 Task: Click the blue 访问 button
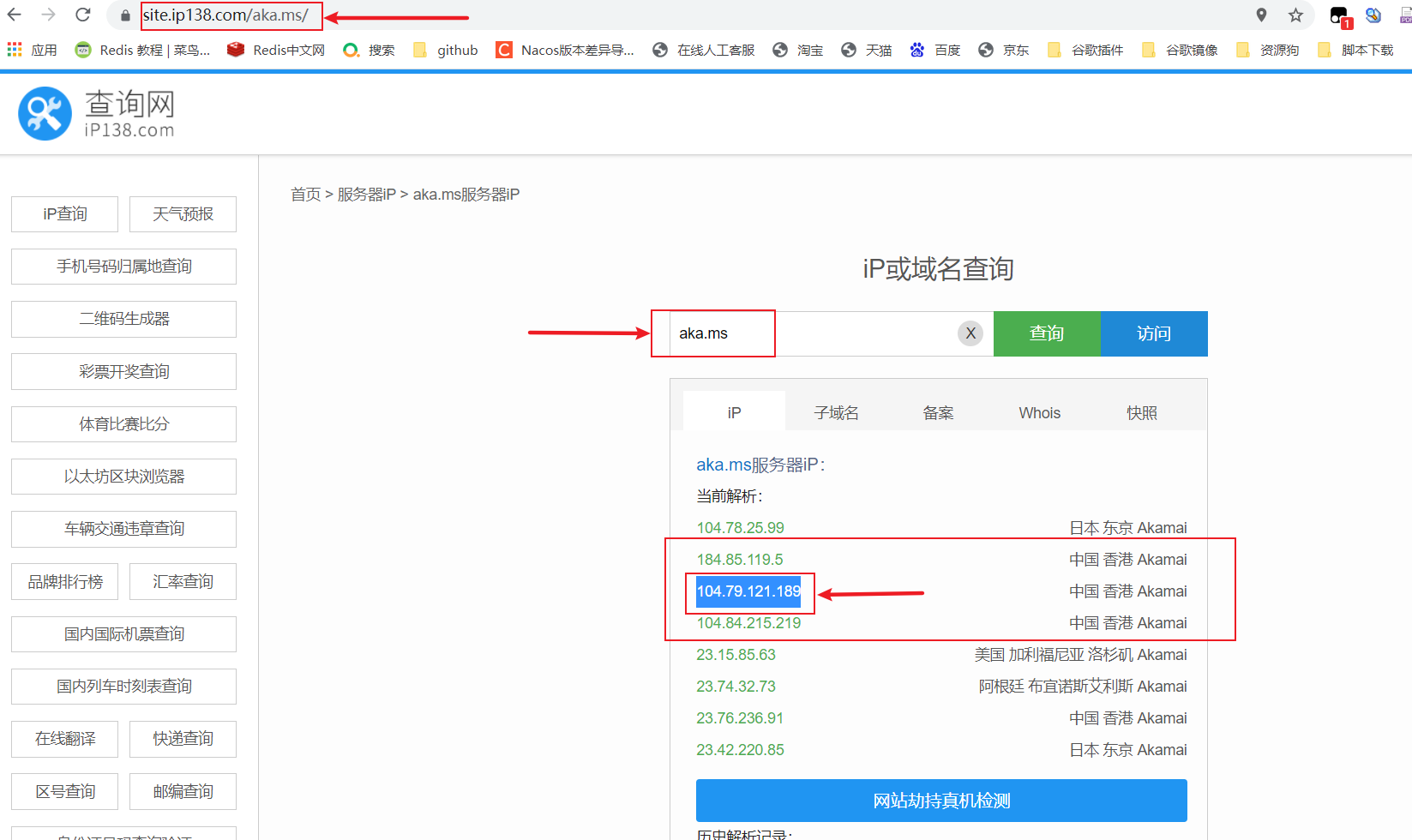1154,333
